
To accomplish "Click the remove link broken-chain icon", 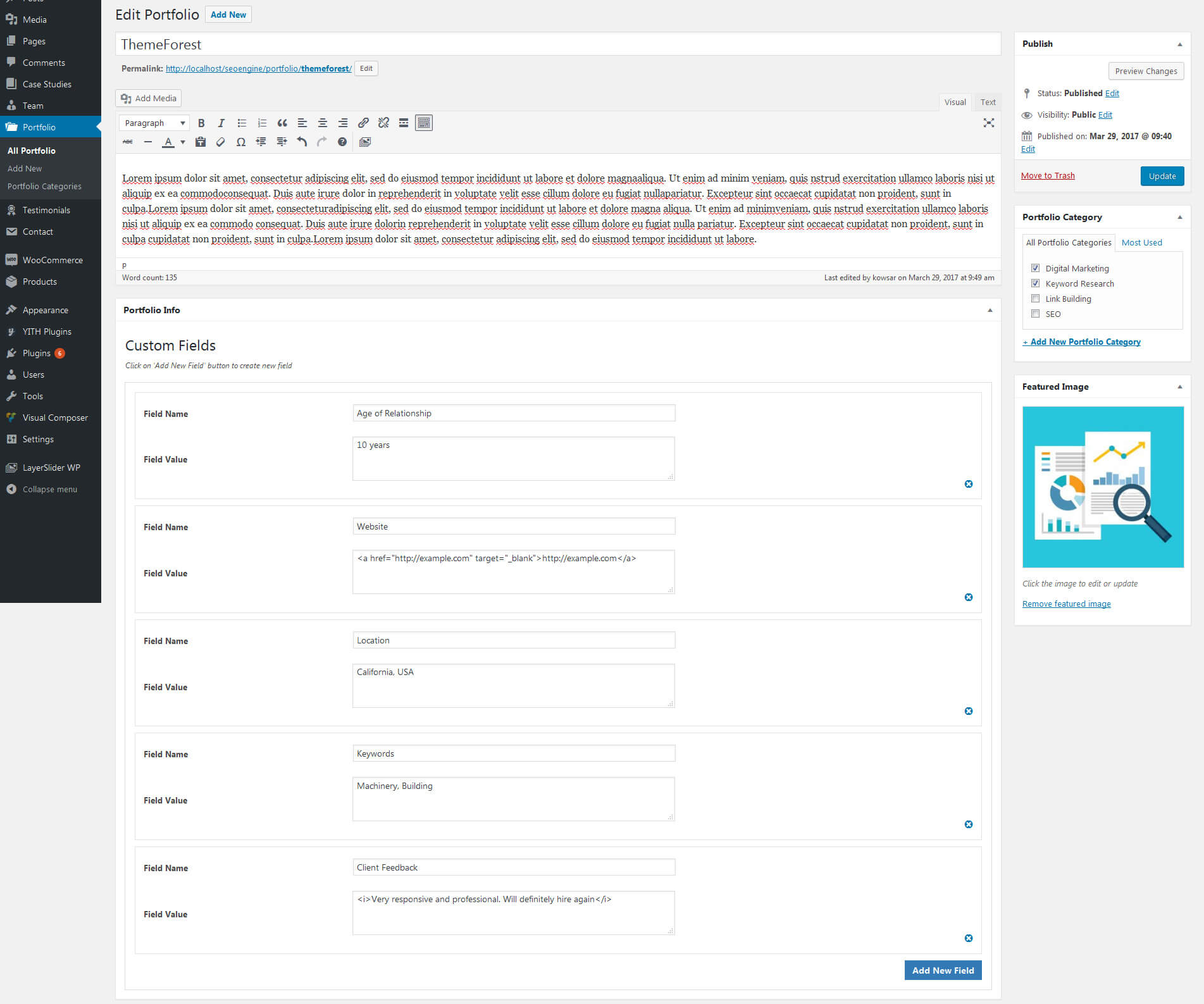I will pyautogui.click(x=383, y=123).
